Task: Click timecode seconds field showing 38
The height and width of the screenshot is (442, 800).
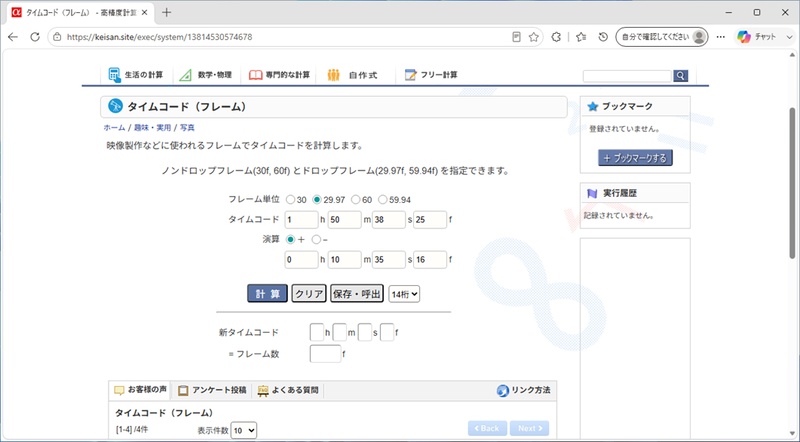Action: pyautogui.click(x=389, y=219)
